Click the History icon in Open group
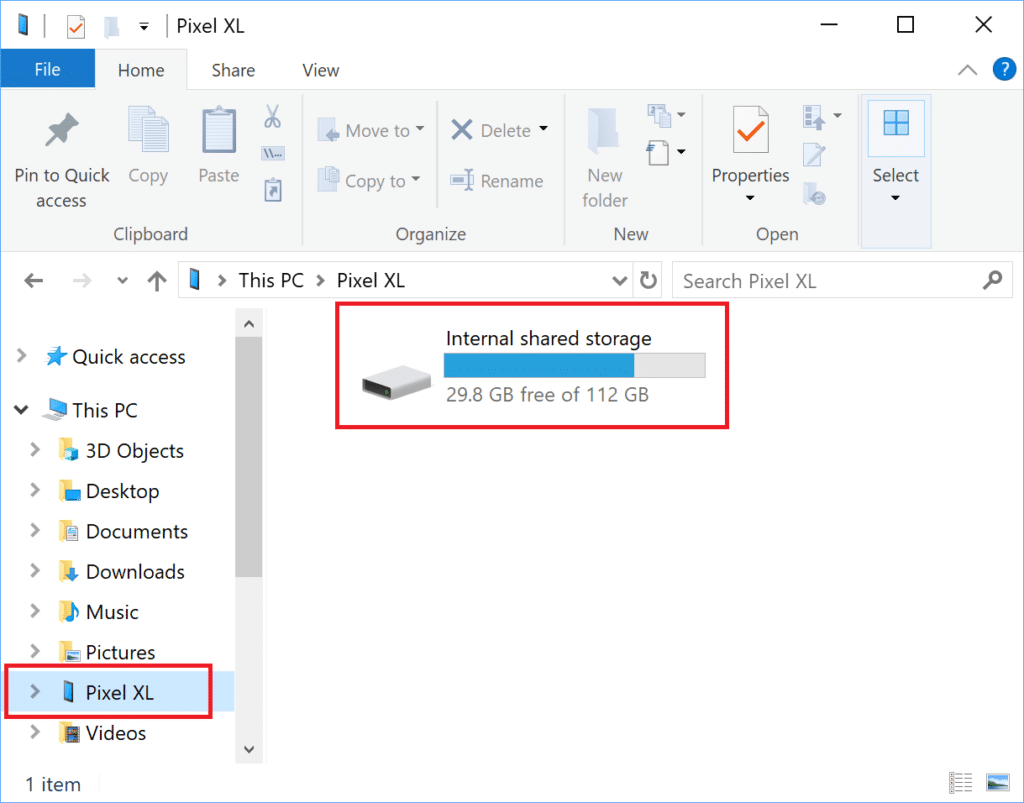 point(814,193)
